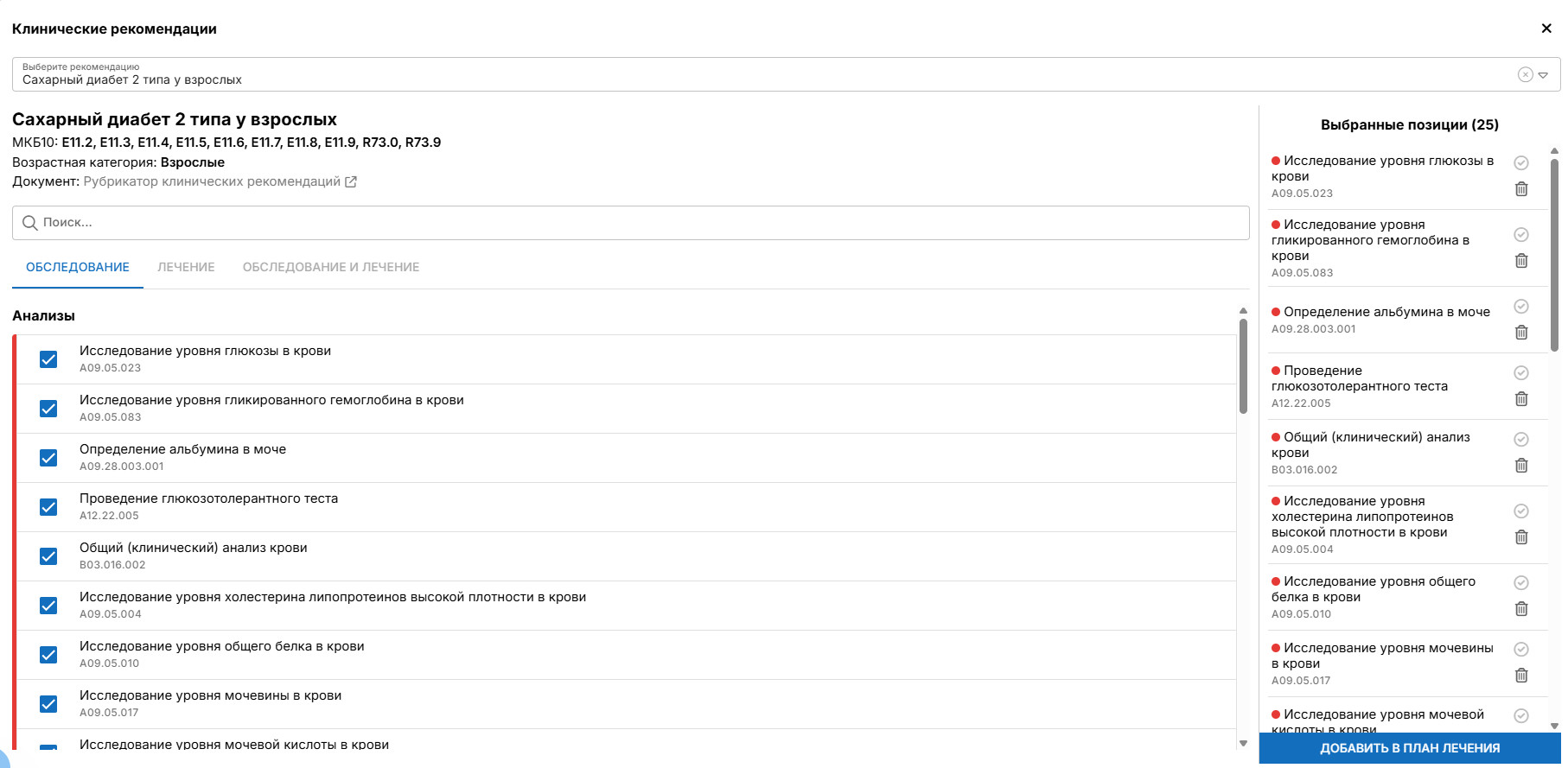Open Рубрикатор клинических рекомендаций link
This screenshot has height=768, width=1568.
[x=212, y=182]
